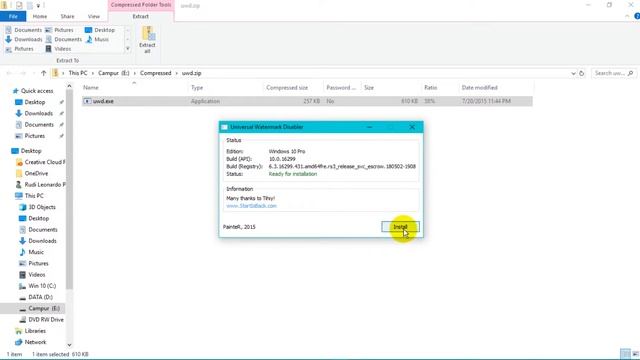Close the Universal Watermark Disabler dialog
Viewport: 640px width, 360px height.
tap(412, 127)
